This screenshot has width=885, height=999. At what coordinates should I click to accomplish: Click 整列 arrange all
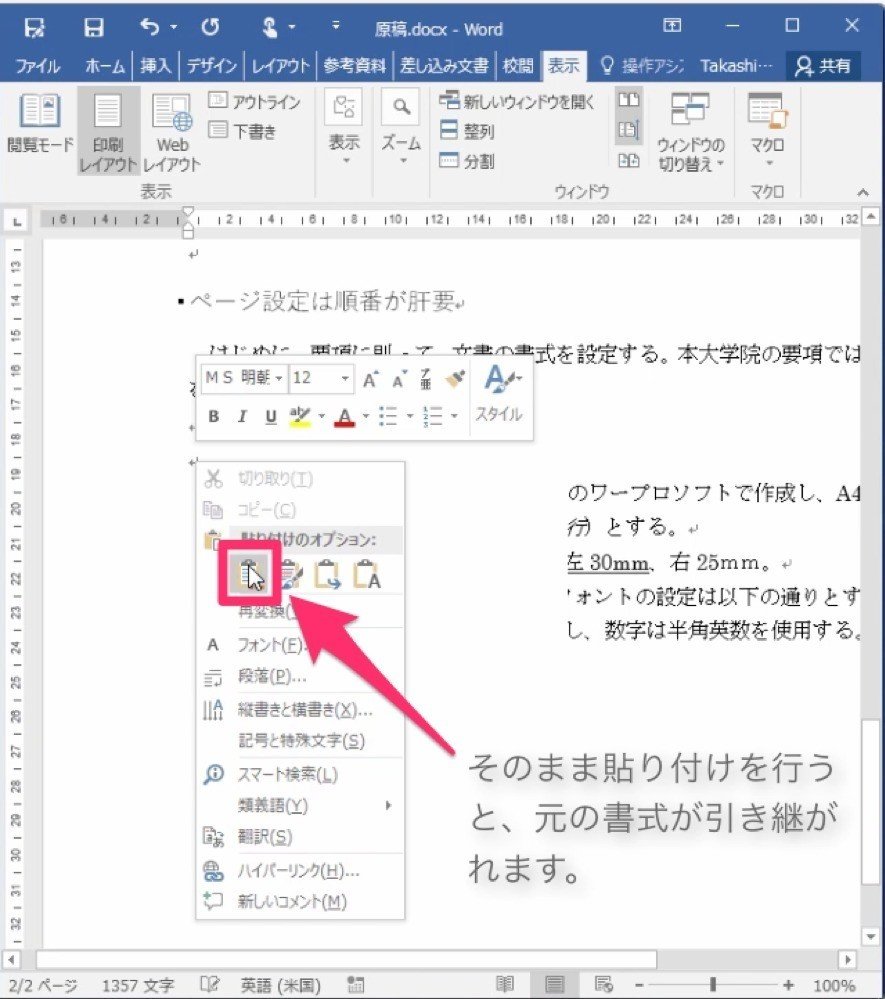(467, 131)
